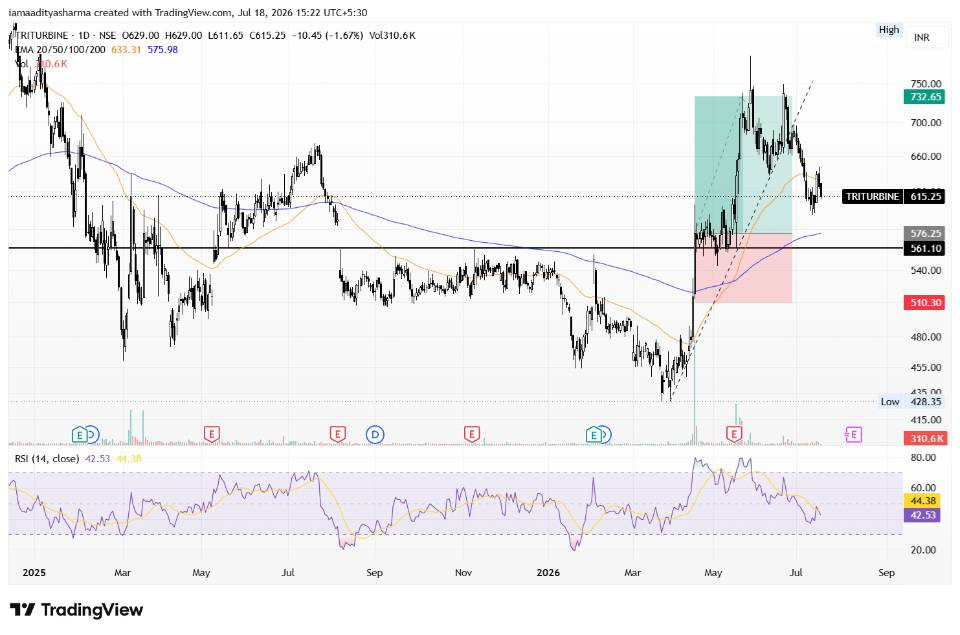Click the −10.45 (−1.67%) change value
Screen dimensions: 960x635
[327, 36]
